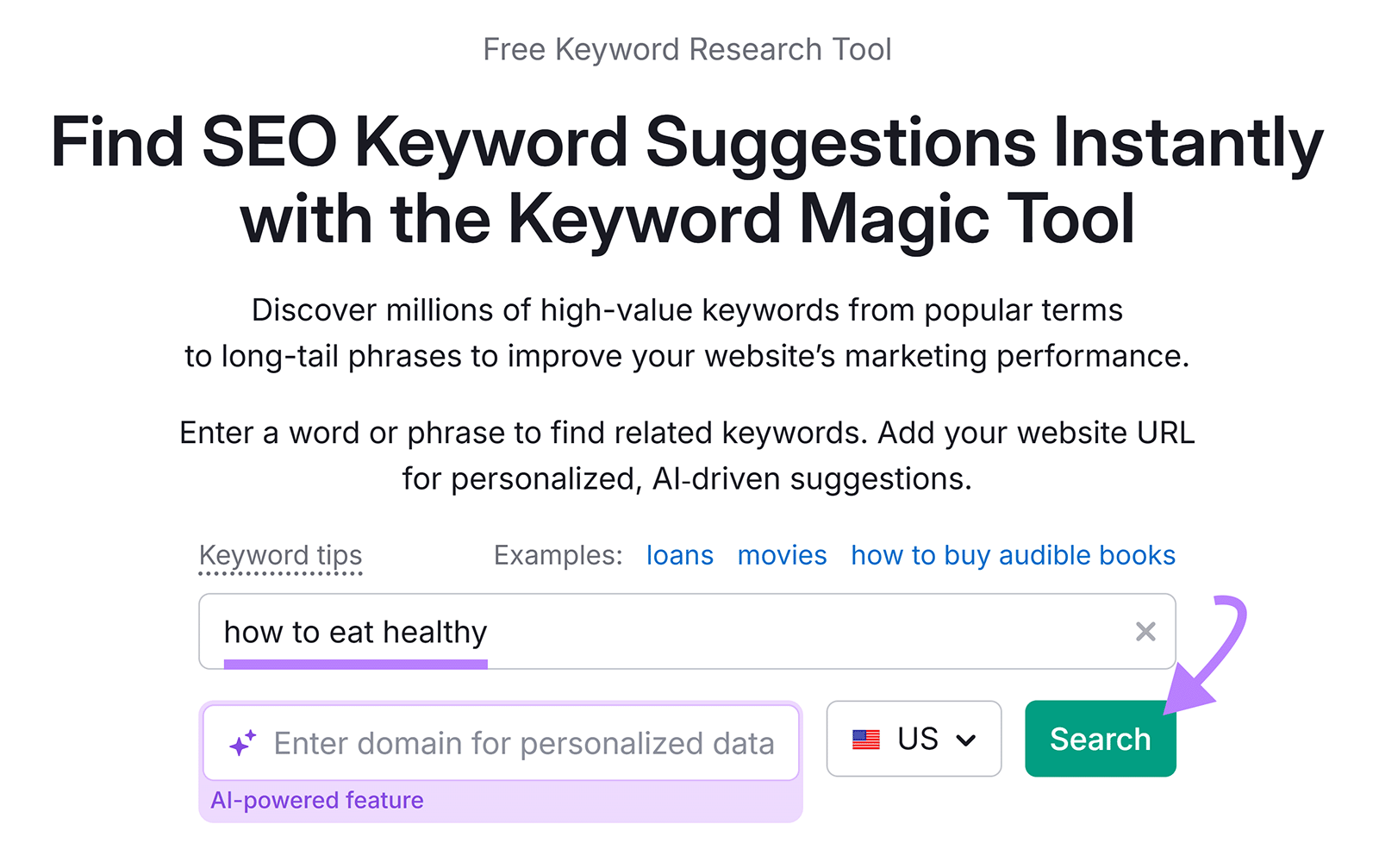Select the US flag icon
Viewport: 1379px width, 868px height.
864,739
